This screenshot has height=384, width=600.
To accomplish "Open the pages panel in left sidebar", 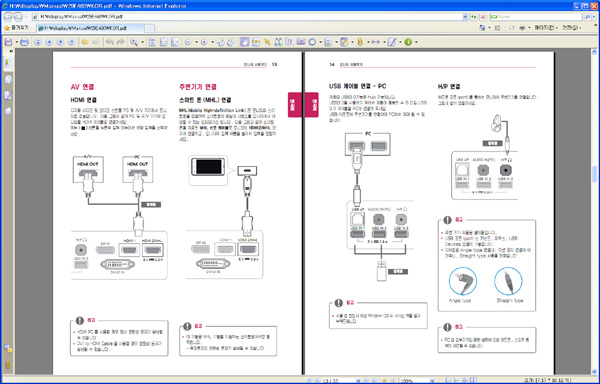I will tap(8, 79).
